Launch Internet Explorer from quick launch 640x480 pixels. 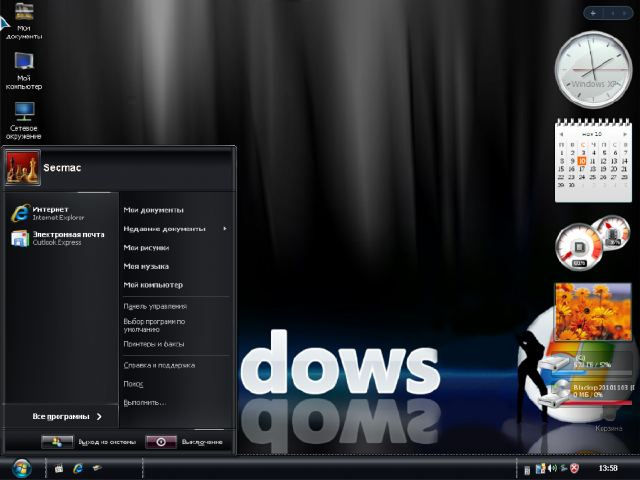pyautogui.click(x=78, y=468)
